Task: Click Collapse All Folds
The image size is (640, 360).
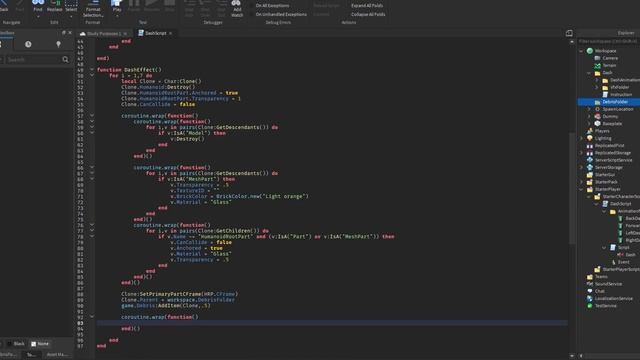Action: [368, 14]
